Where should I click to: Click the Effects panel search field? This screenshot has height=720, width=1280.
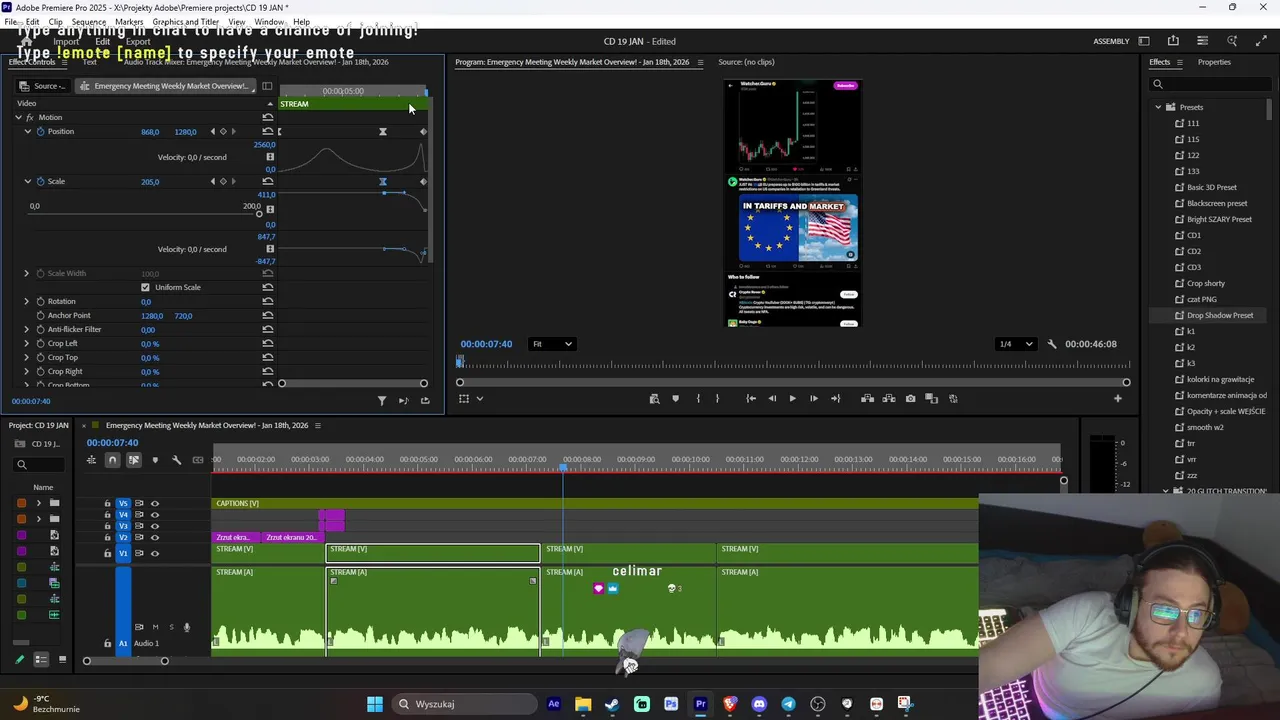(x=1212, y=84)
